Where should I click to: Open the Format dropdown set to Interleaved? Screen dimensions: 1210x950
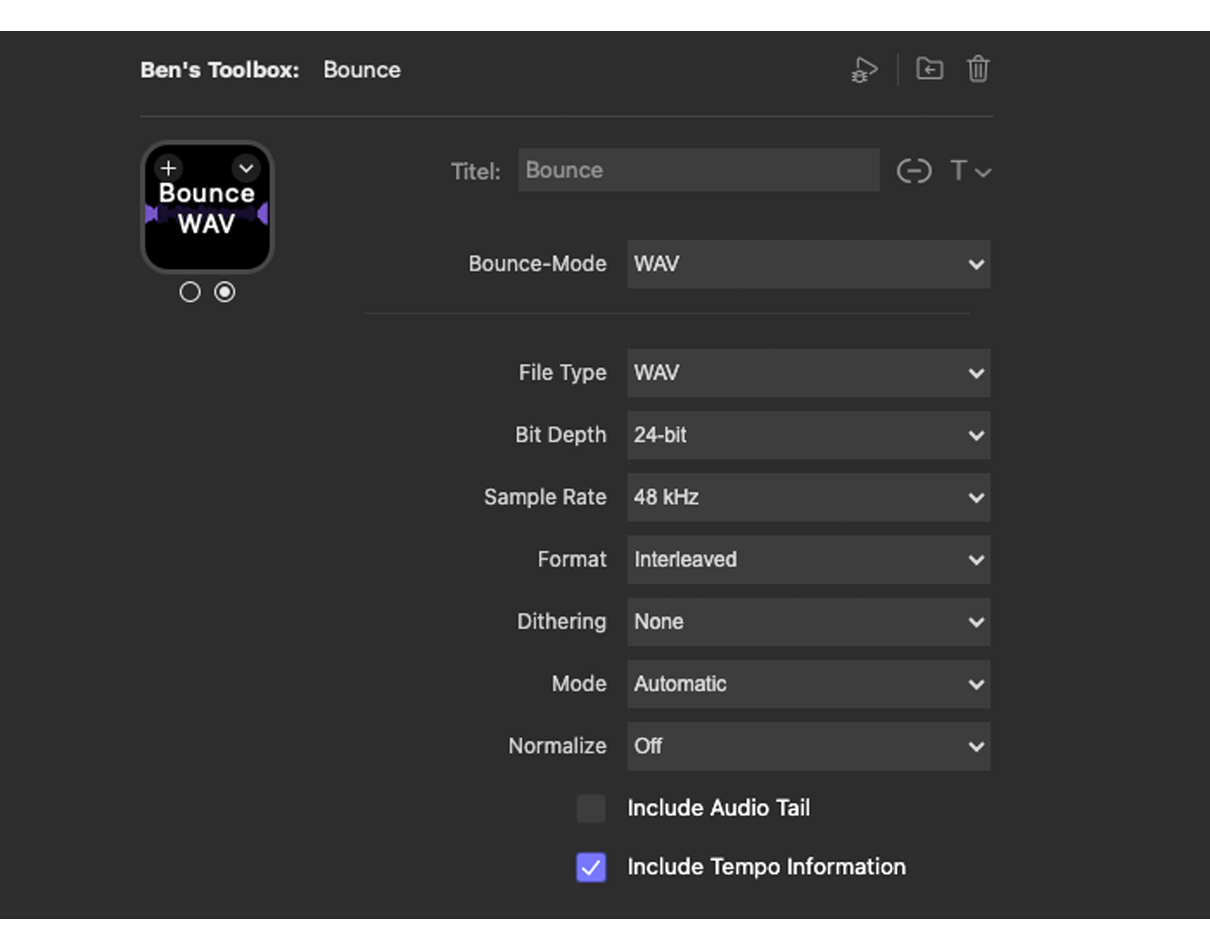(808, 559)
